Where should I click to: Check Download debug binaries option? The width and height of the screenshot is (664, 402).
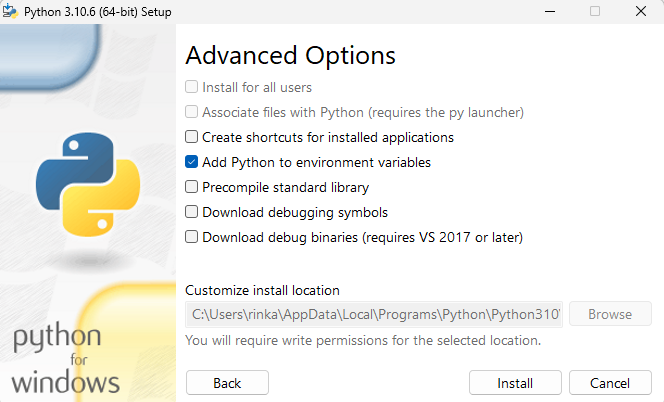[x=192, y=237]
